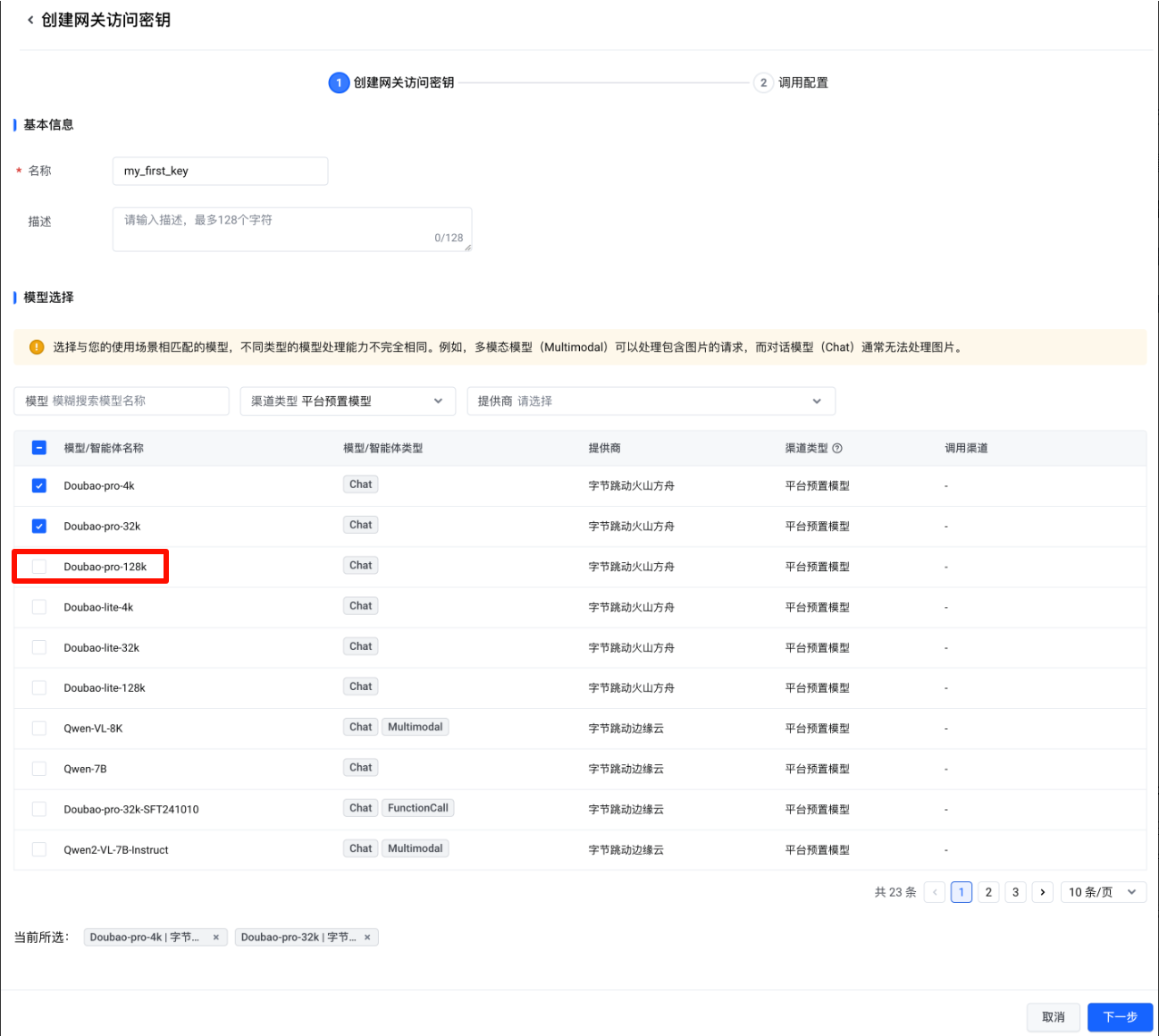Click the previous page arrow in pagination
This screenshot has width=1159, height=1036.
tap(935, 892)
